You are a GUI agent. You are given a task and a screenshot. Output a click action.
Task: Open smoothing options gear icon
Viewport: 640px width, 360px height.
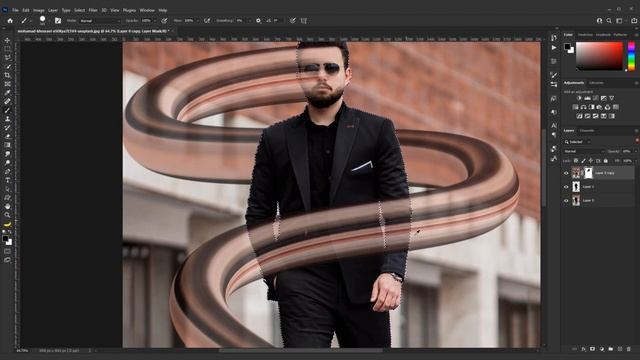click(x=258, y=20)
